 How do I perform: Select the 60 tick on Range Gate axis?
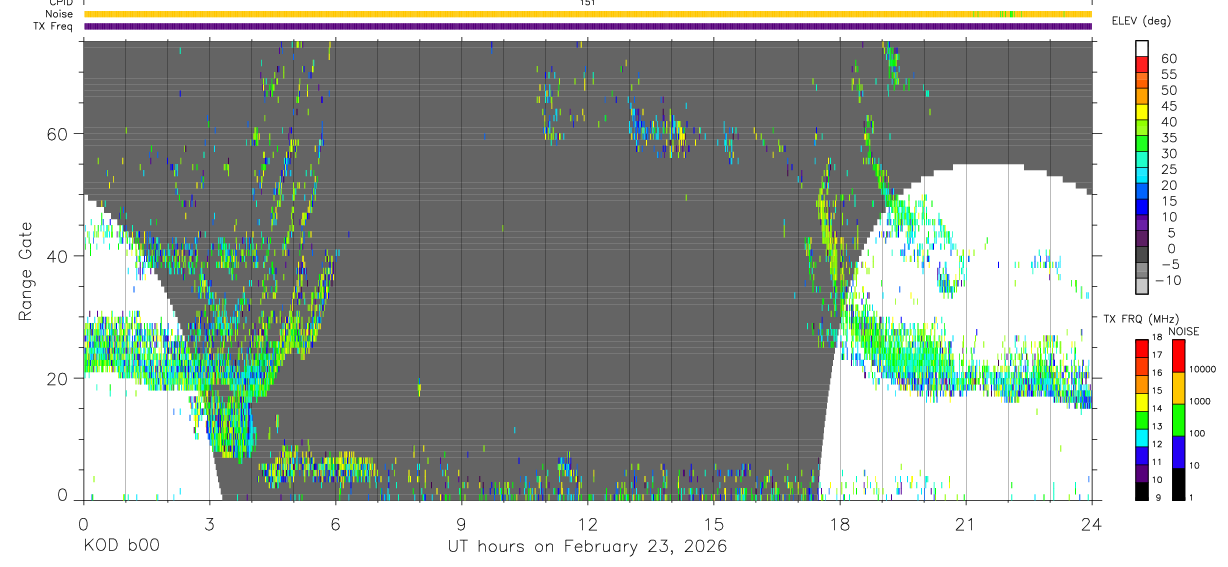click(x=59, y=134)
